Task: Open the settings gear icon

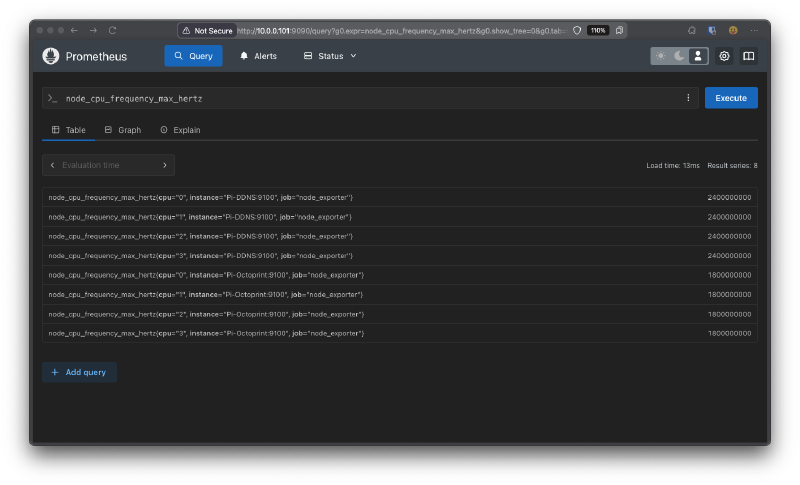Action: click(724, 56)
